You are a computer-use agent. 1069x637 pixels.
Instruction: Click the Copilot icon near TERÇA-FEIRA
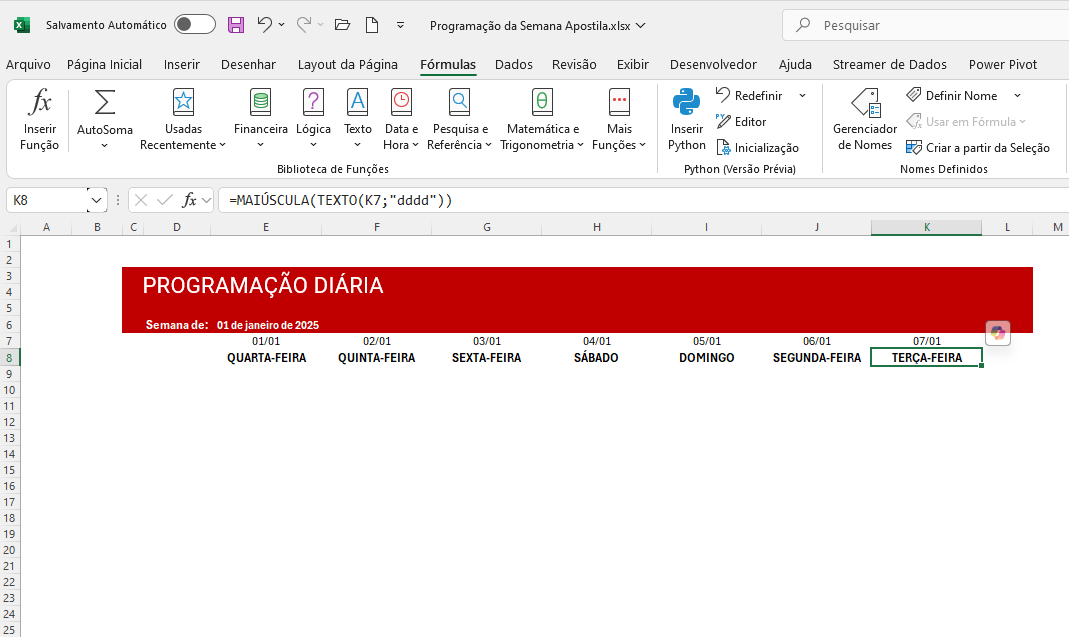997,333
